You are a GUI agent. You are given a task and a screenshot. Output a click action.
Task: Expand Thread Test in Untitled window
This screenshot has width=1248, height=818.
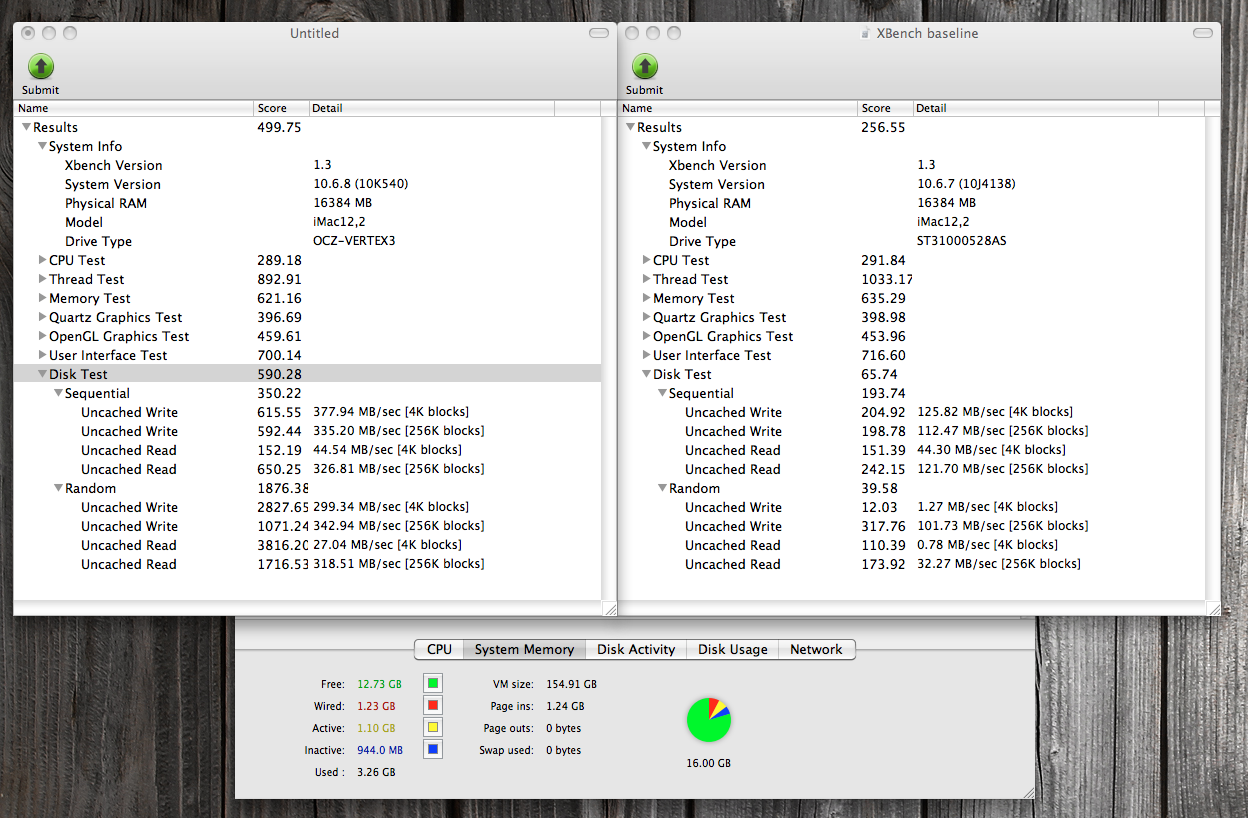click(x=42, y=279)
